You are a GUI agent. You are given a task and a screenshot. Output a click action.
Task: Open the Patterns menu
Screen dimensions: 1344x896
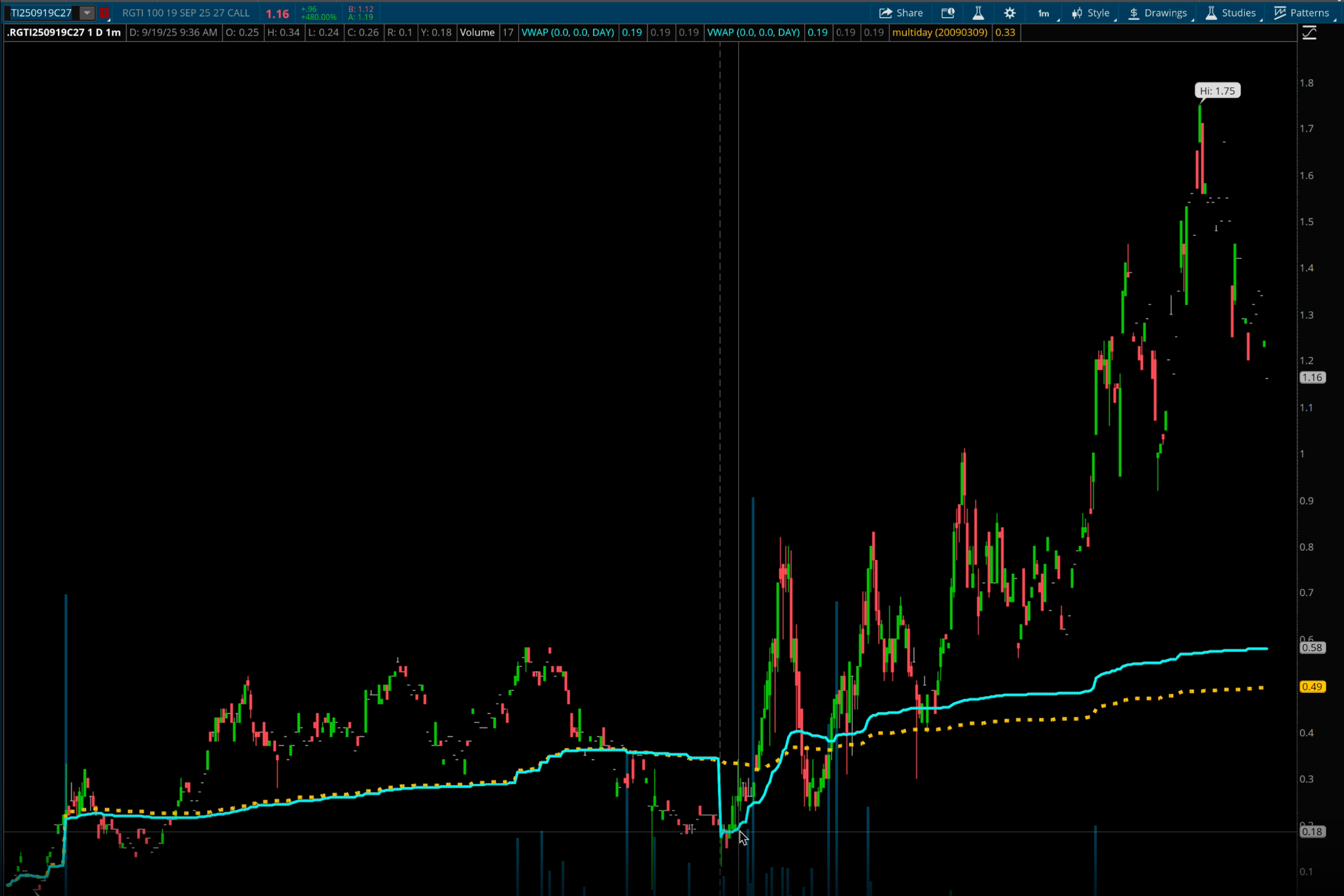coord(1301,12)
